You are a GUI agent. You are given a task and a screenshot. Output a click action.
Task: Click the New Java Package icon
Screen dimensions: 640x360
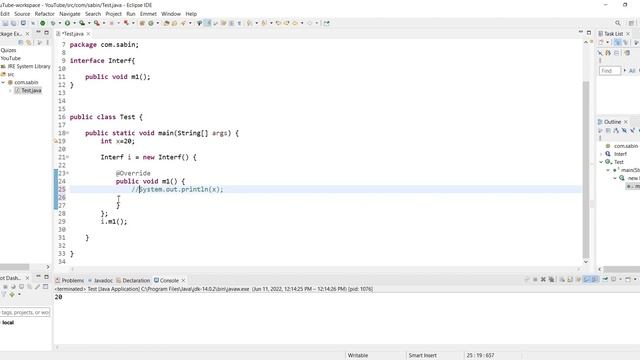coord(142,23)
